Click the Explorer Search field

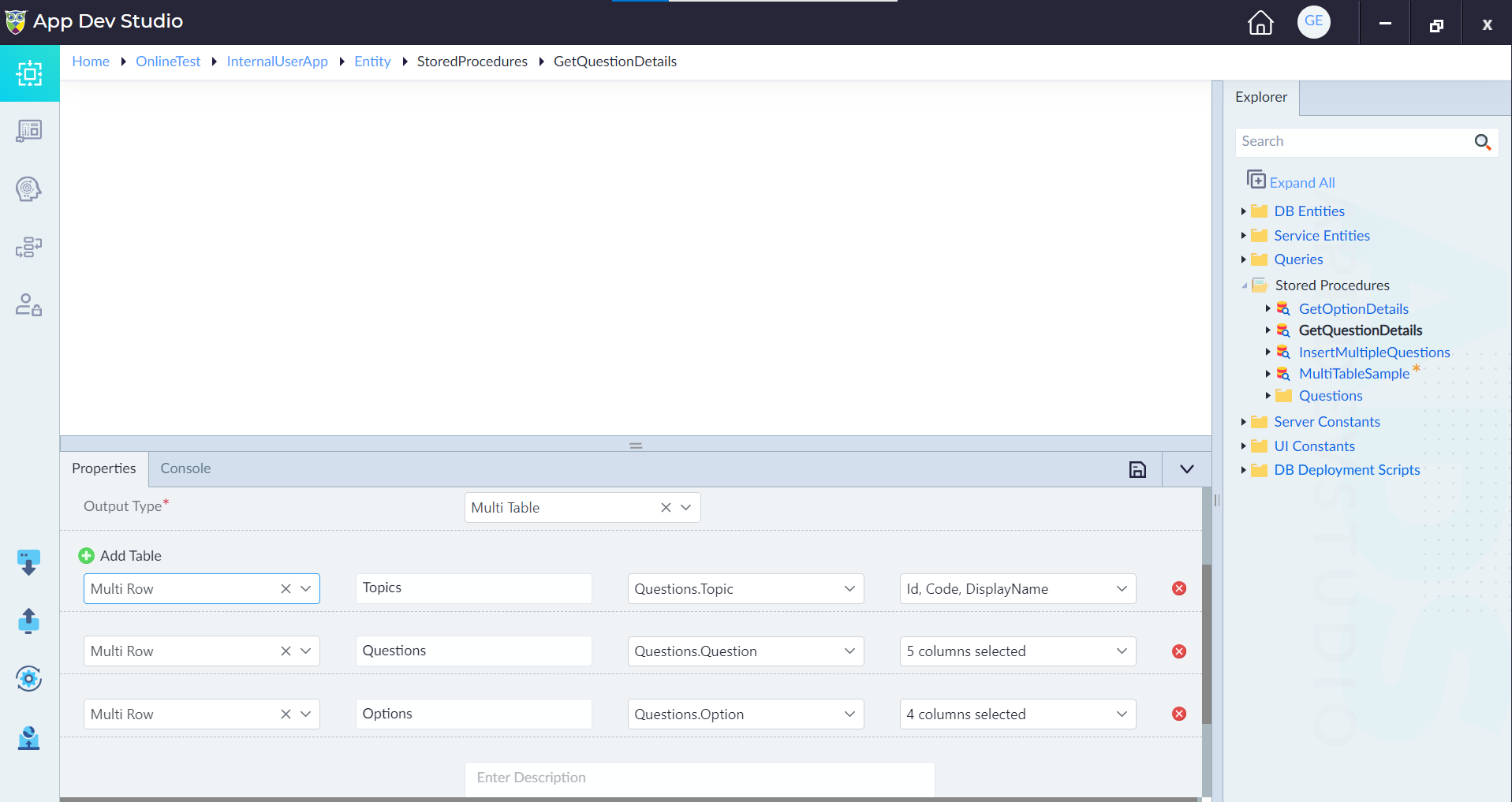tap(1353, 142)
